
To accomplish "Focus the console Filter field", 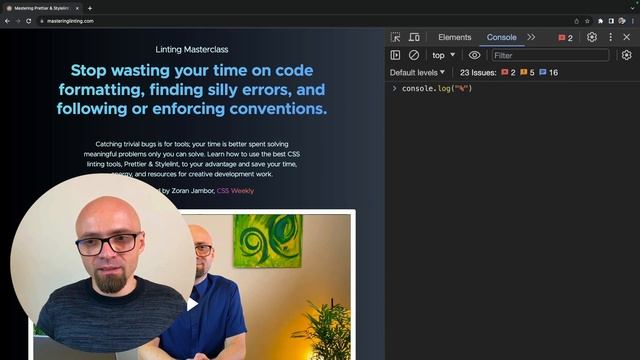I will [x=550, y=55].
